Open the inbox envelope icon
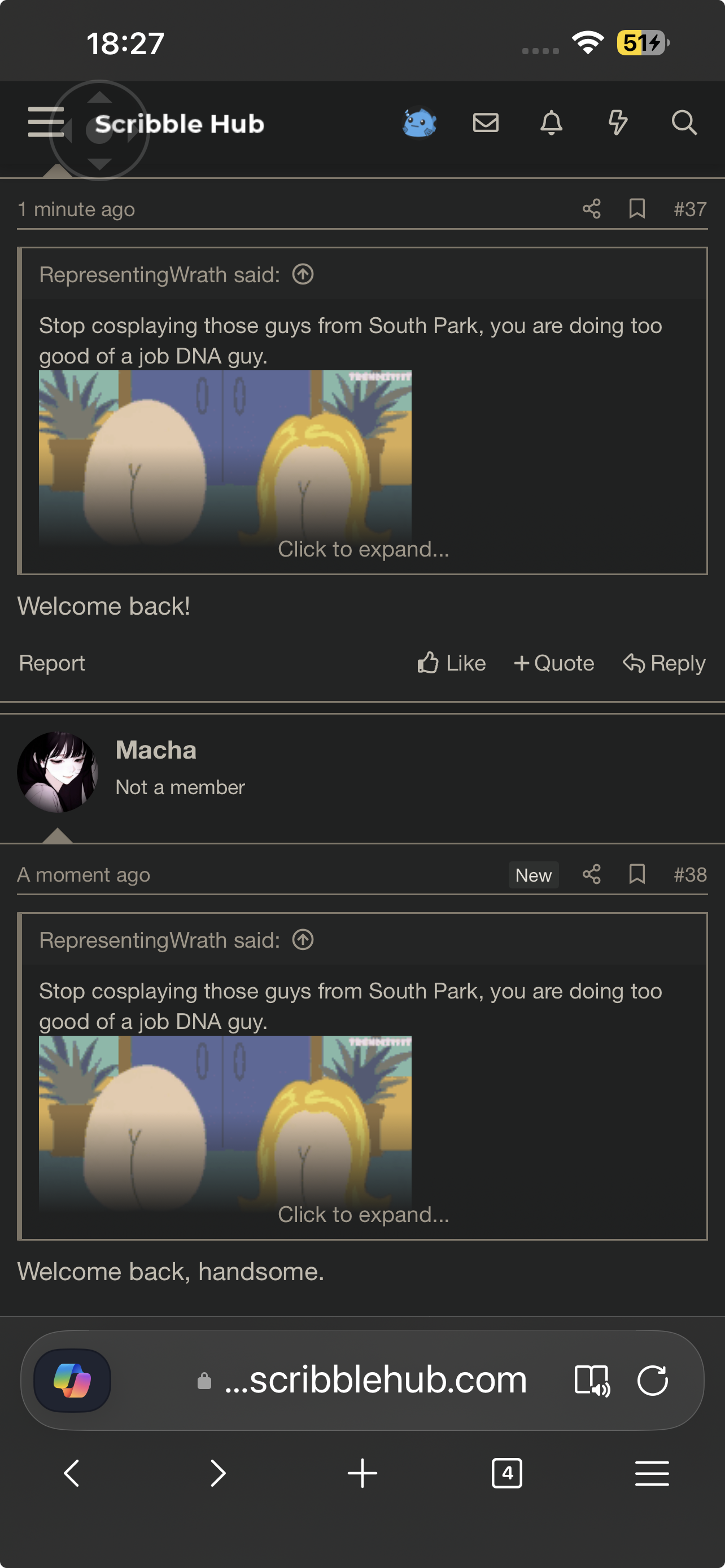This screenshot has width=725, height=1568. pos(486,122)
